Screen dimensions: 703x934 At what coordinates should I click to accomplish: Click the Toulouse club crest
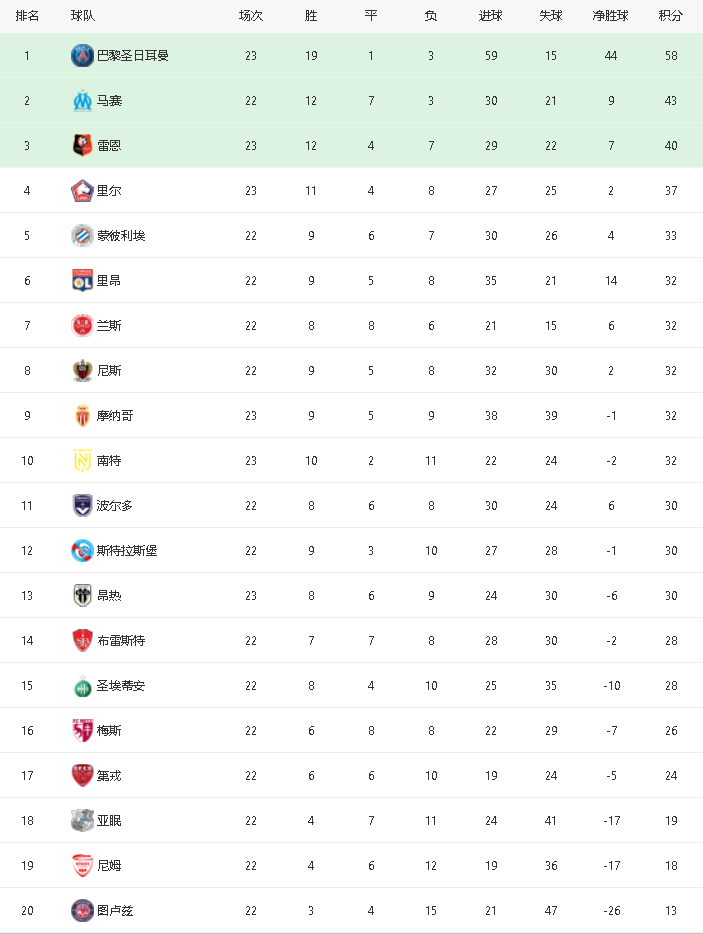(x=82, y=911)
